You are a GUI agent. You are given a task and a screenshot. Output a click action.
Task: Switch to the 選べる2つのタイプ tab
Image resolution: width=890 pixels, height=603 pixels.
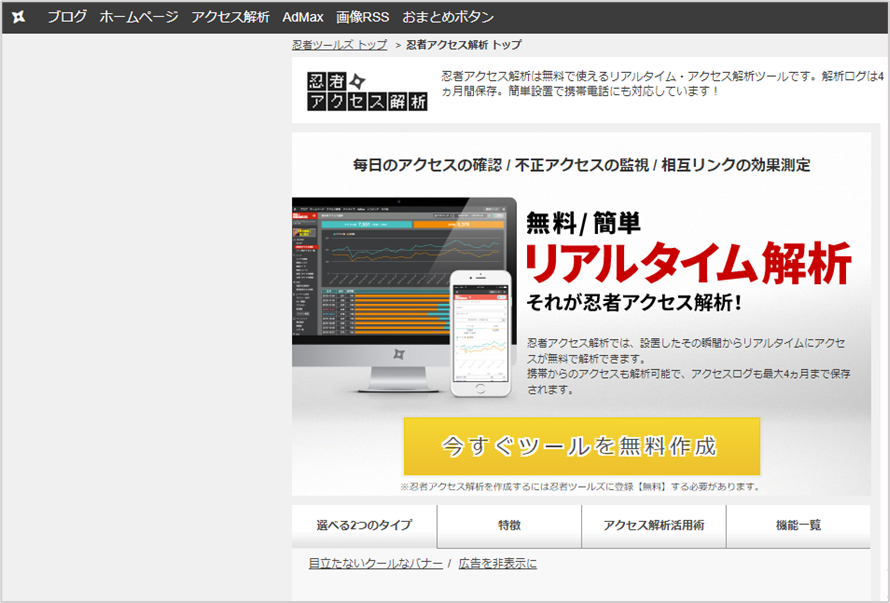pos(364,526)
